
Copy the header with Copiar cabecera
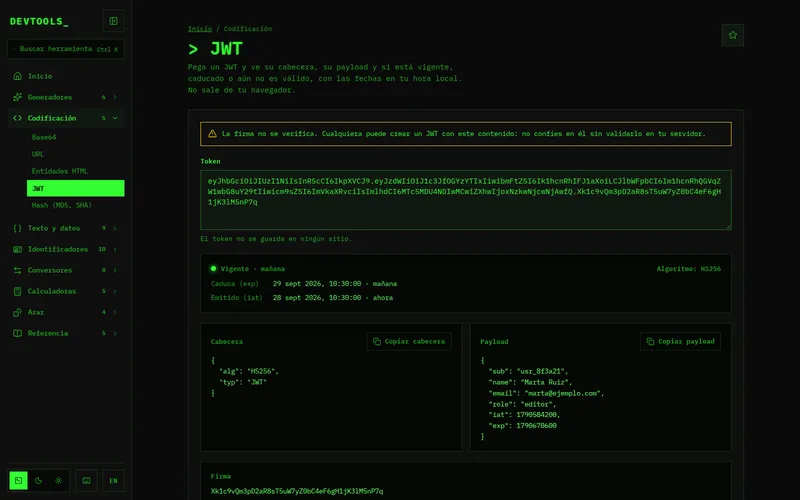409,341
